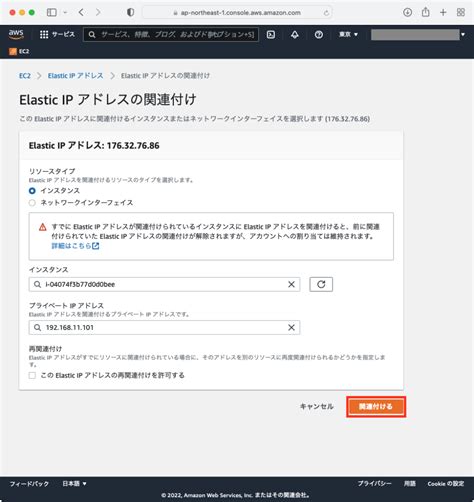Viewport: 474px width, 502px height.
Task: Clear the instance field with X
Action: tap(291, 284)
